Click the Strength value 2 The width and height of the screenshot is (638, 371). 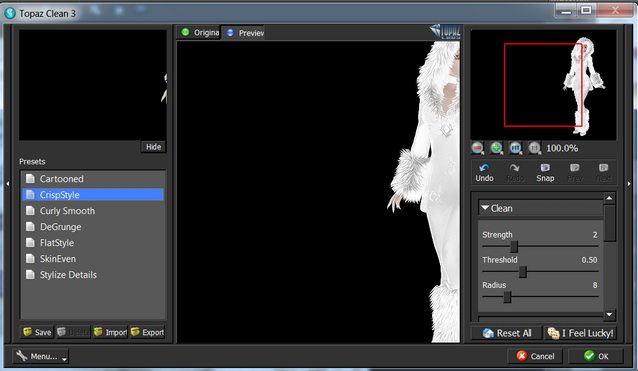pos(595,235)
